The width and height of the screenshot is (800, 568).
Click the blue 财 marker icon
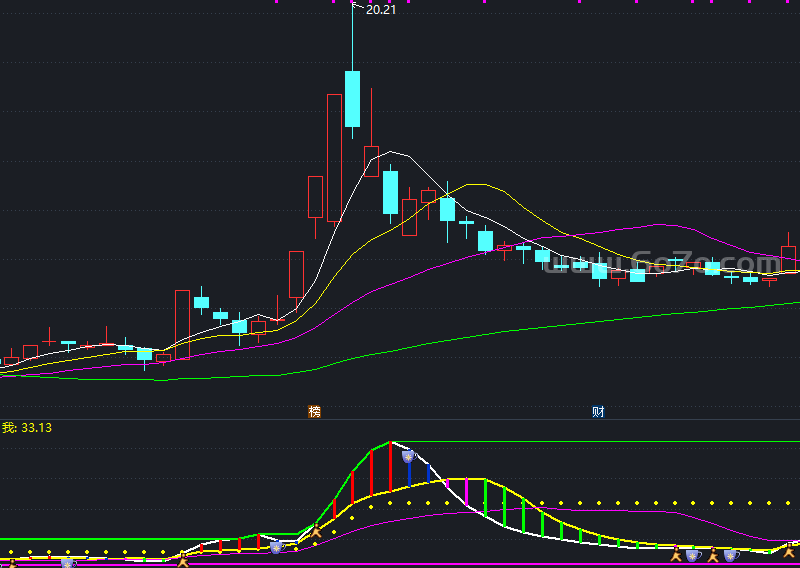(x=598, y=412)
